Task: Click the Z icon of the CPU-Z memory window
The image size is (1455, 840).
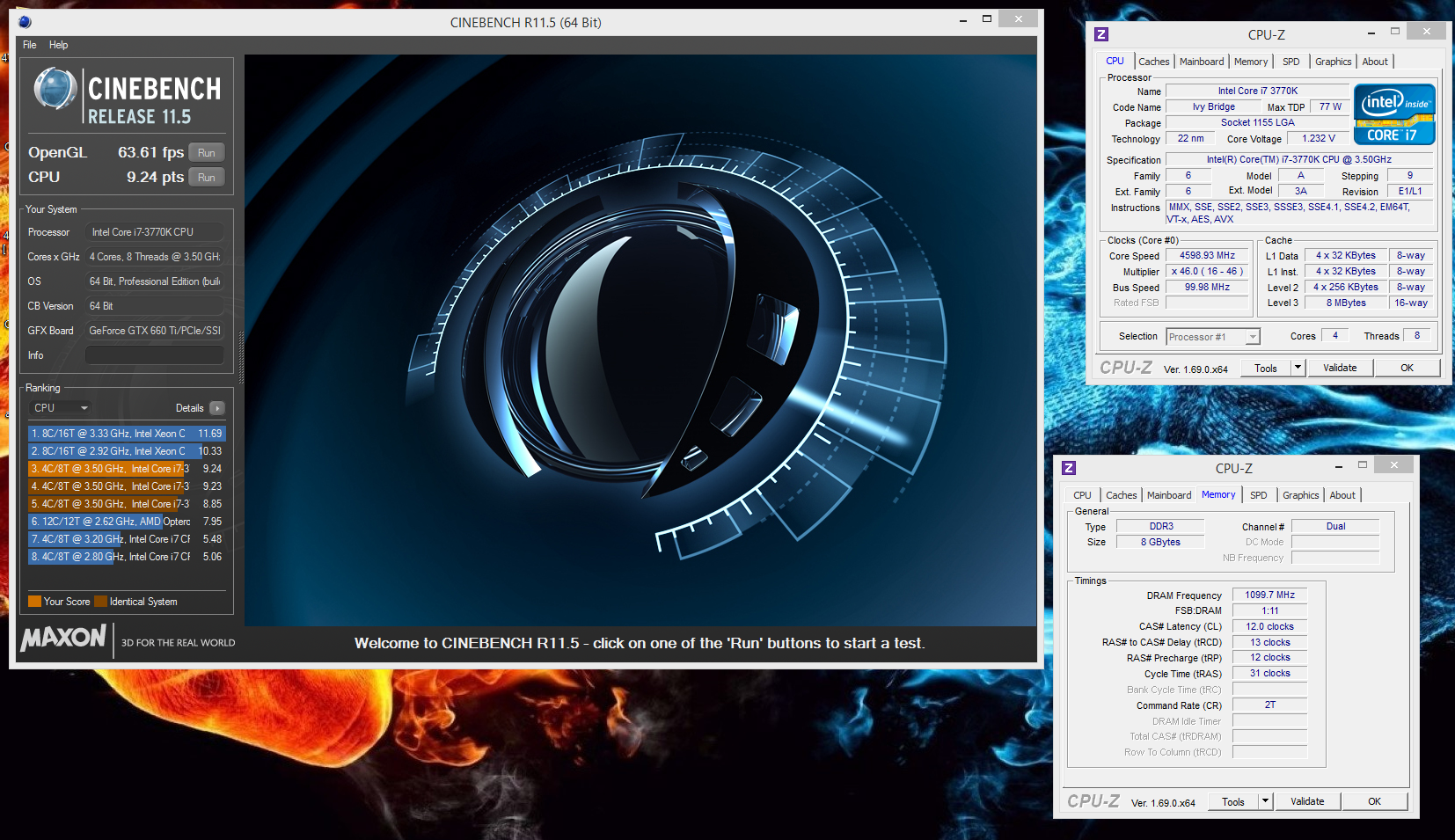Action: [1069, 468]
